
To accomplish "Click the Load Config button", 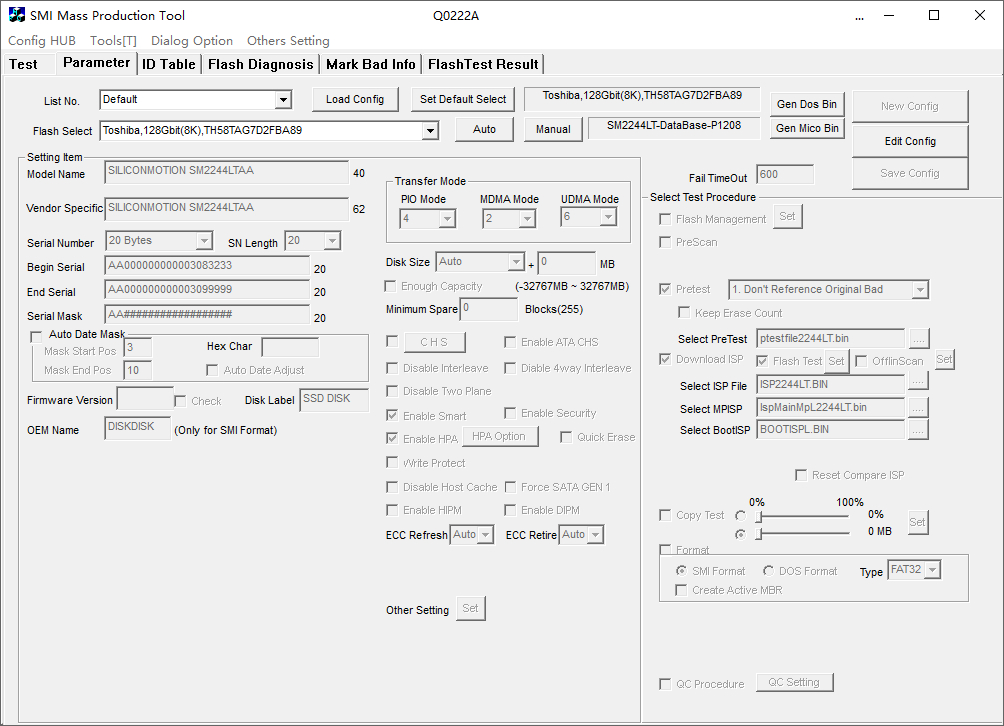I will click(355, 99).
